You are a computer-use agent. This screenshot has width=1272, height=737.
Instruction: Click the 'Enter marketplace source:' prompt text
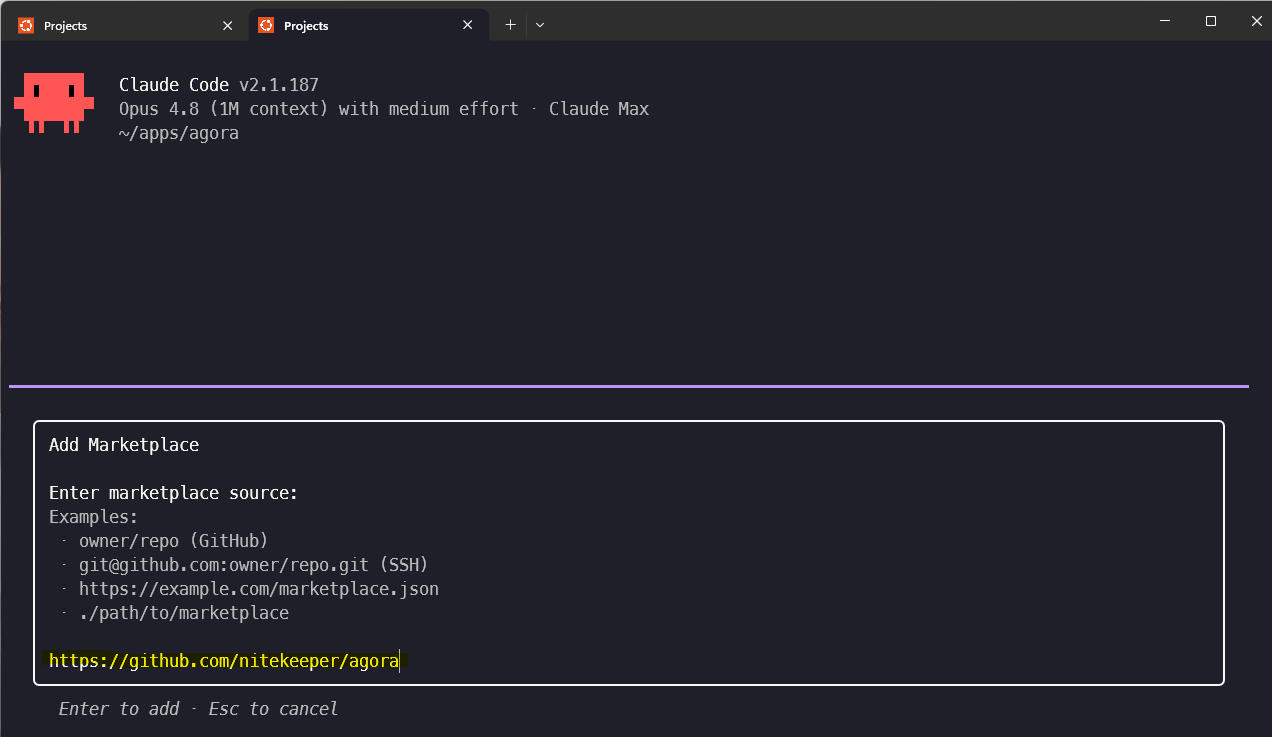(x=174, y=493)
